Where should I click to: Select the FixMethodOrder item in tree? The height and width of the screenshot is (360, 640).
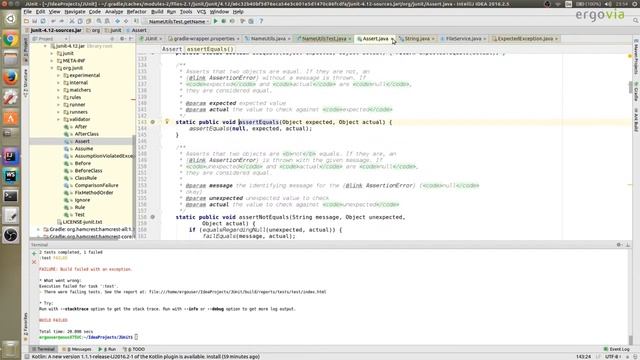coord(94,193)
